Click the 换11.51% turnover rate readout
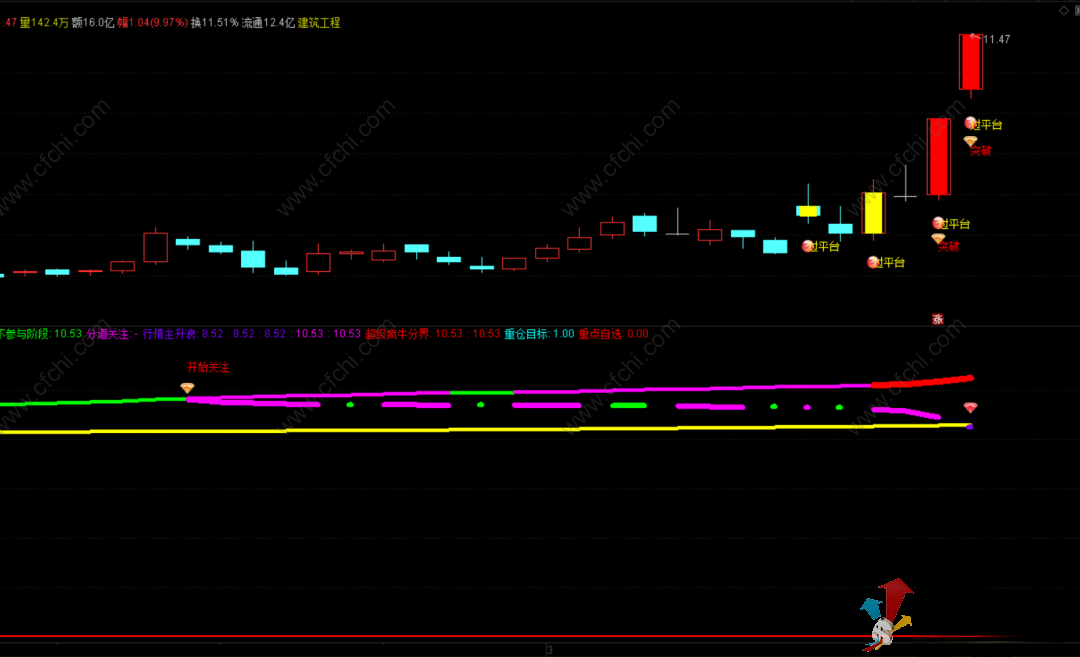Image resolution: width=1080 pixels, height=657 pixels. (x=215, y=23)
